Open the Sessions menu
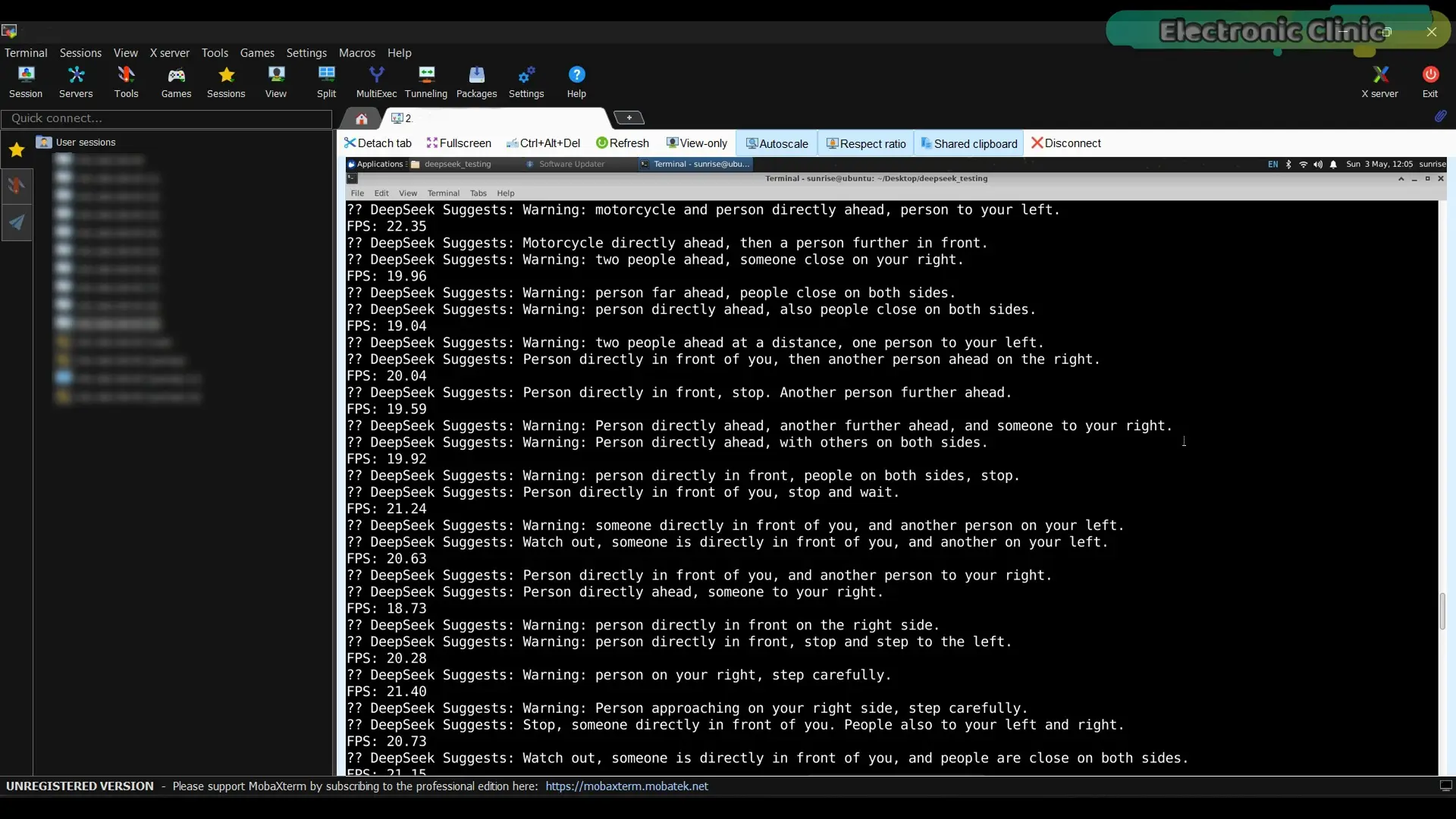 [80, 53]
